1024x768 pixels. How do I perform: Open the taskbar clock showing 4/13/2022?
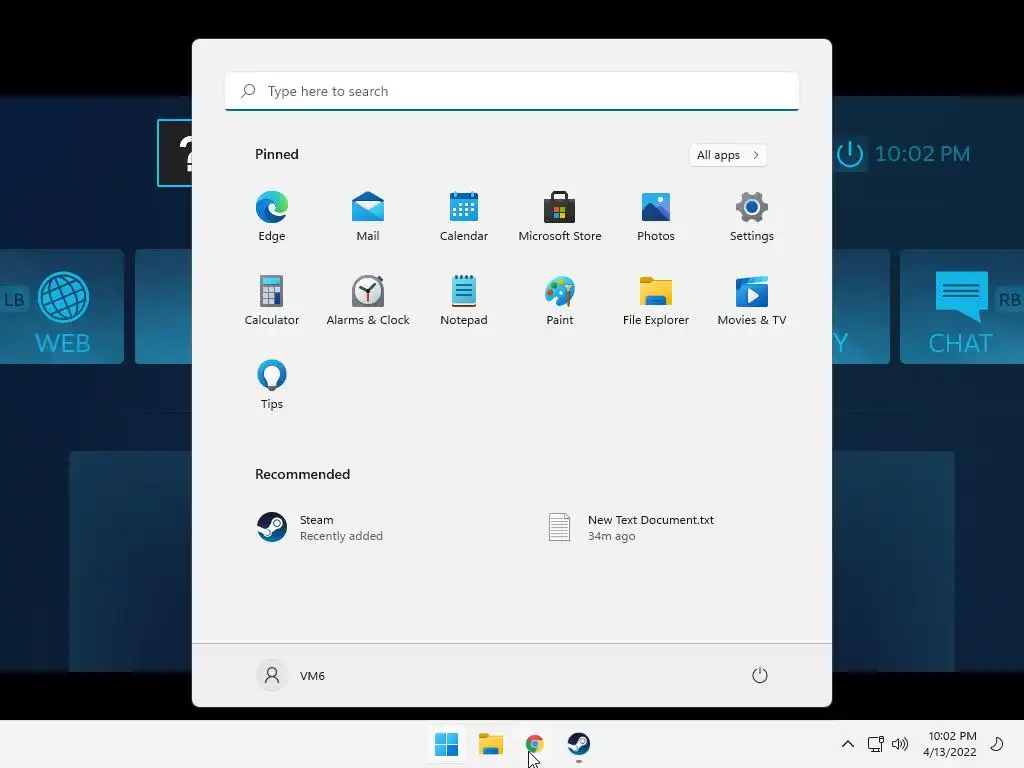click(x=950, y=744)
